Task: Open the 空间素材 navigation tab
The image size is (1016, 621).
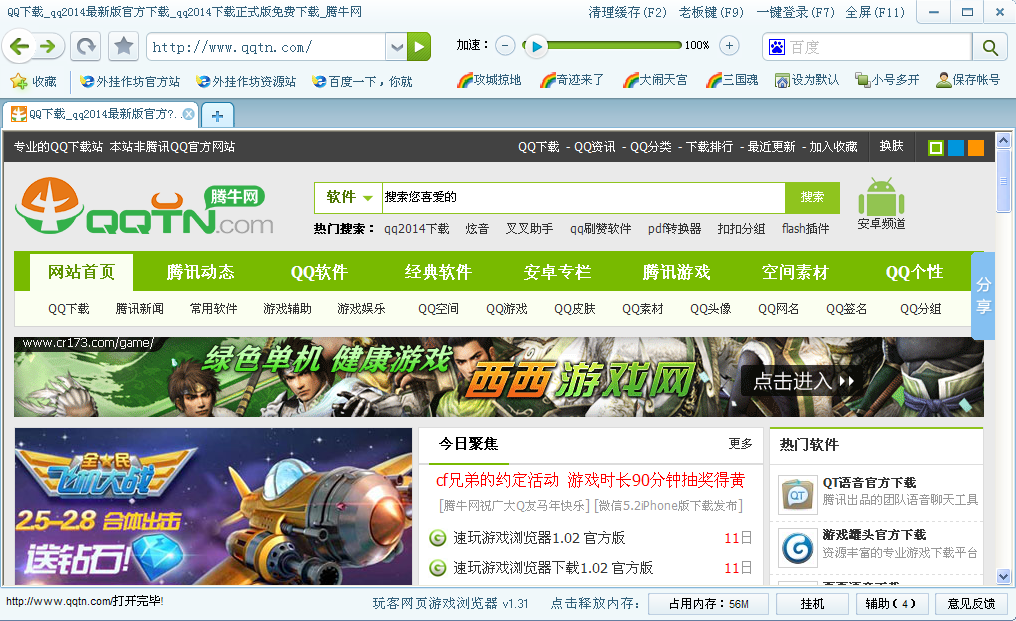Action: [x=795, y=272]
